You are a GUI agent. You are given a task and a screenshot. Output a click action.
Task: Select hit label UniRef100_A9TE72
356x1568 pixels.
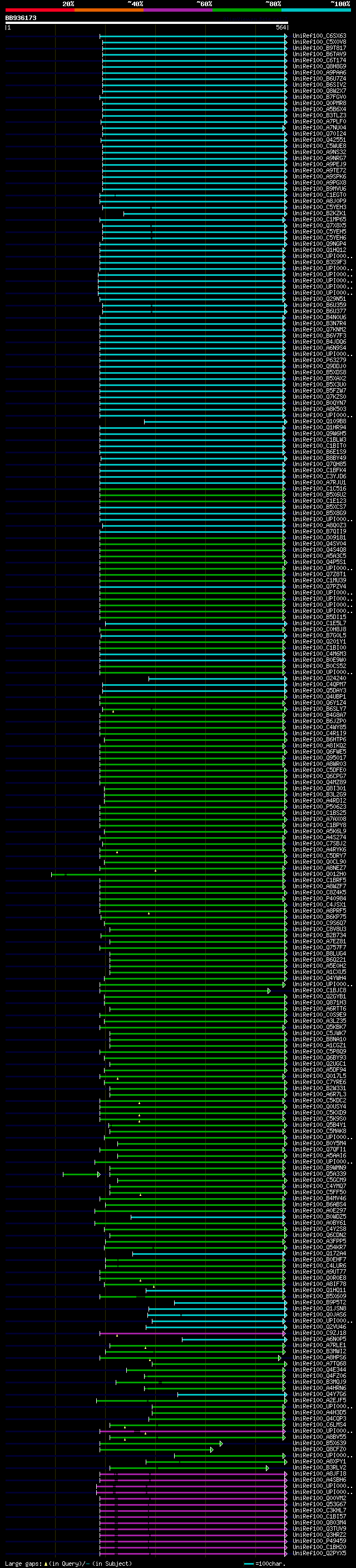click(319, 170)
